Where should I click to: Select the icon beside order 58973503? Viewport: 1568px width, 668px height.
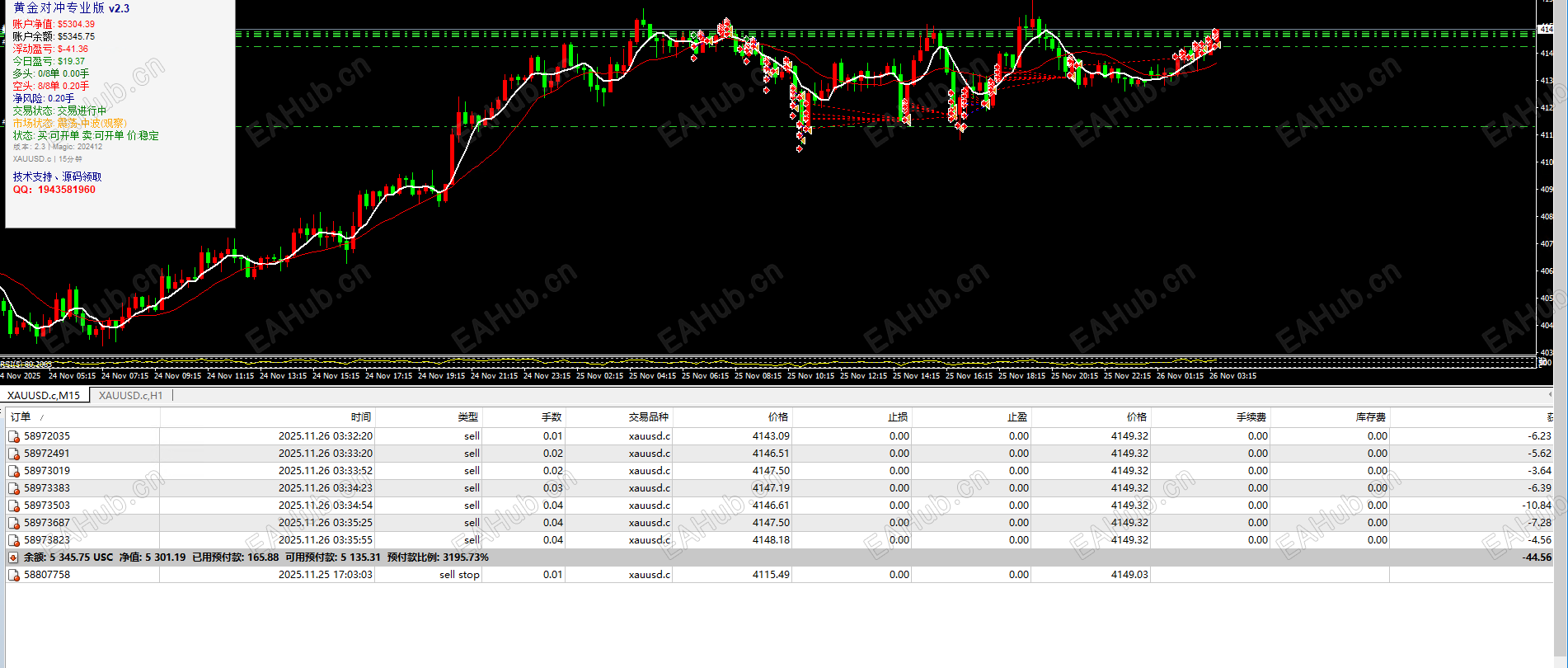(x=14, y=506)
